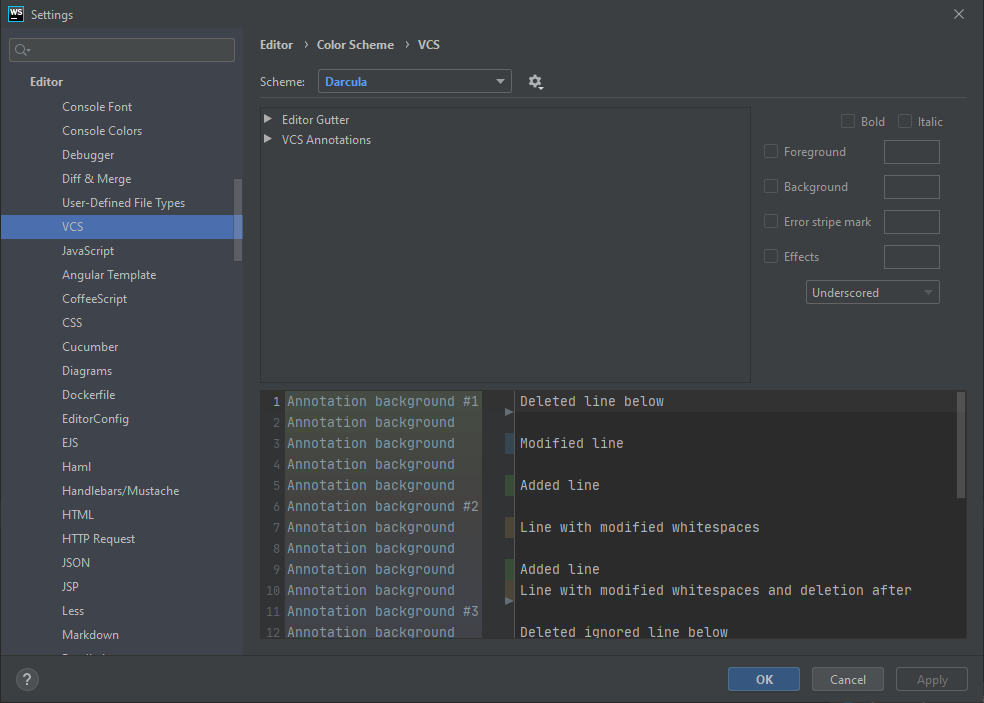
Task: Toggle the Foreground checkbox
Action: click(771, 152)
